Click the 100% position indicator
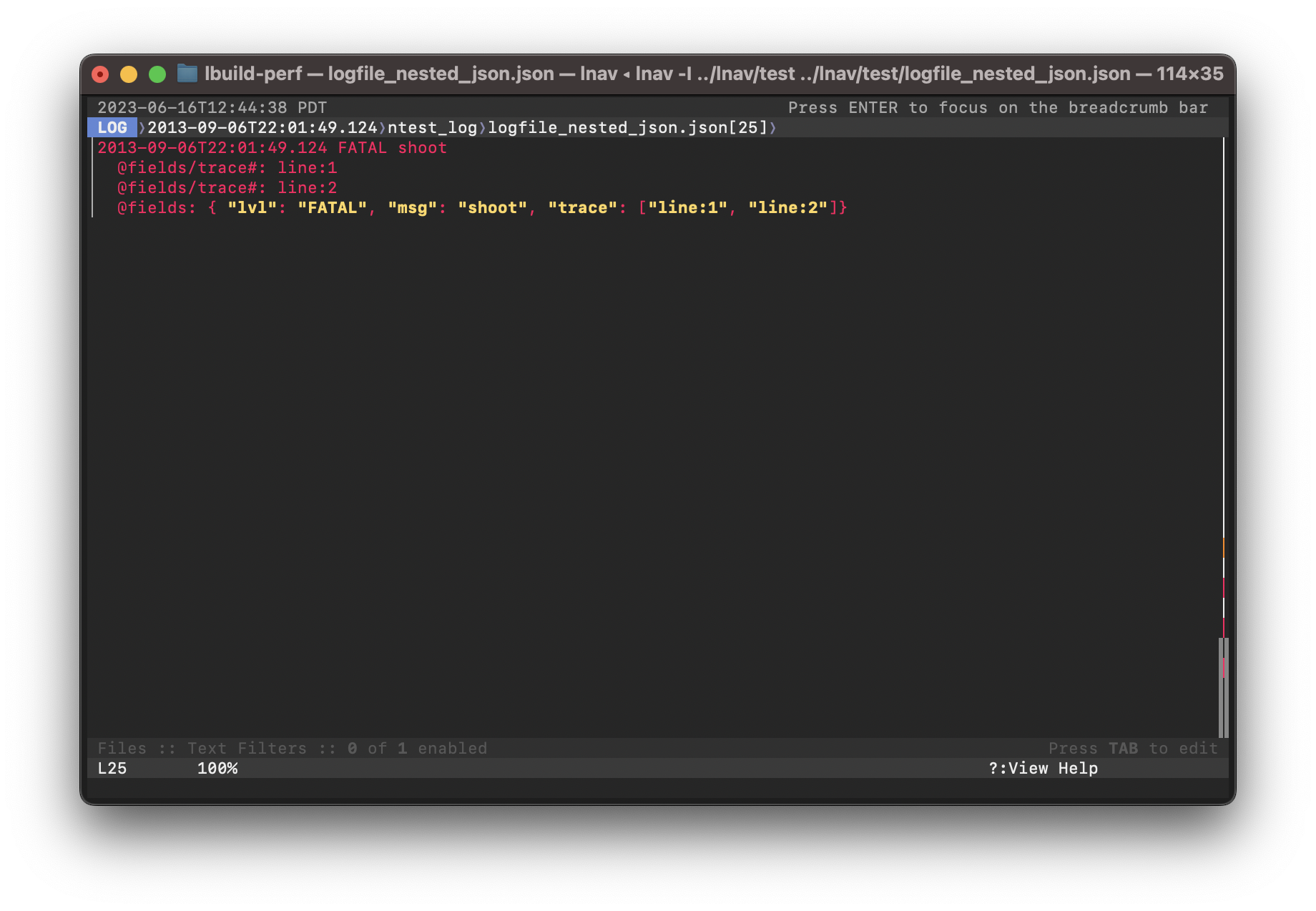This screenshot has height=911, width=1316. [217, 769]
